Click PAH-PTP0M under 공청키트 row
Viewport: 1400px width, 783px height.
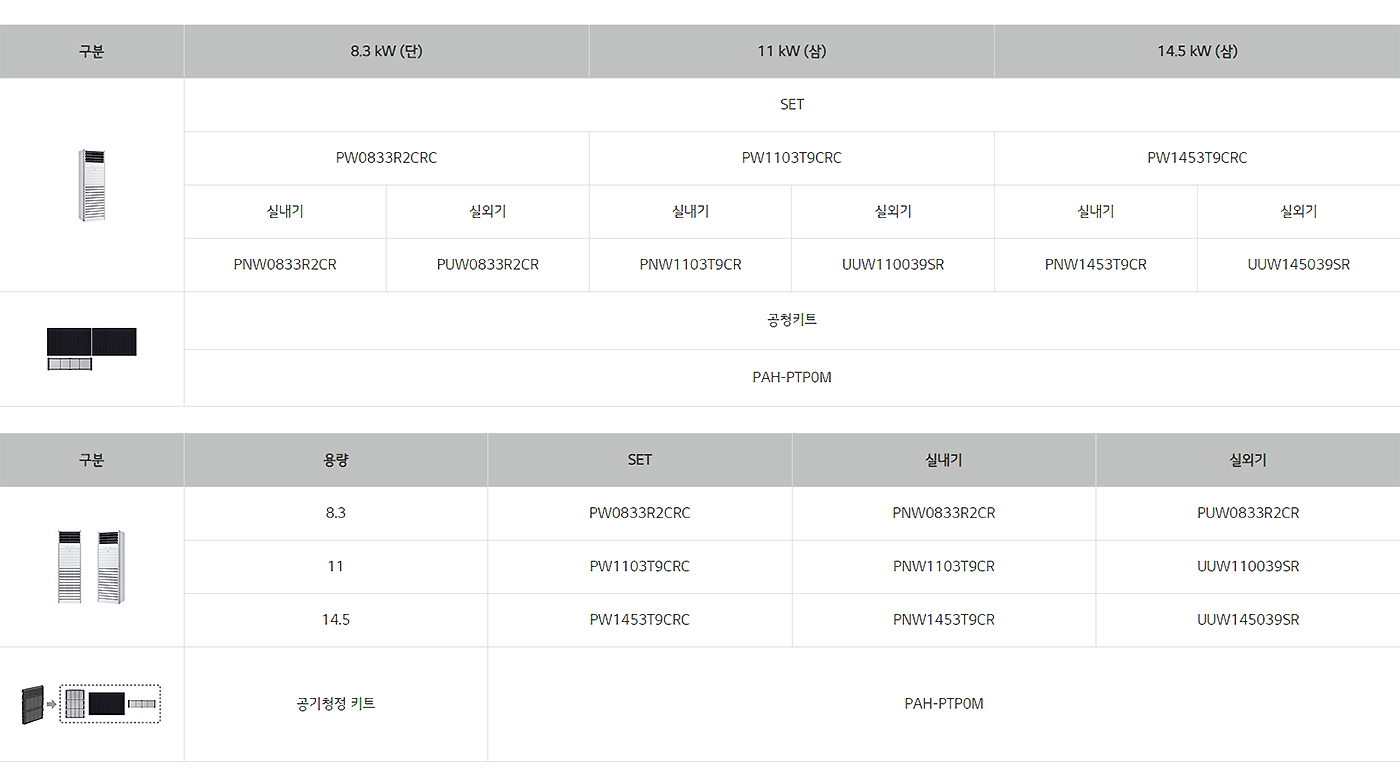tap(791, 377)
